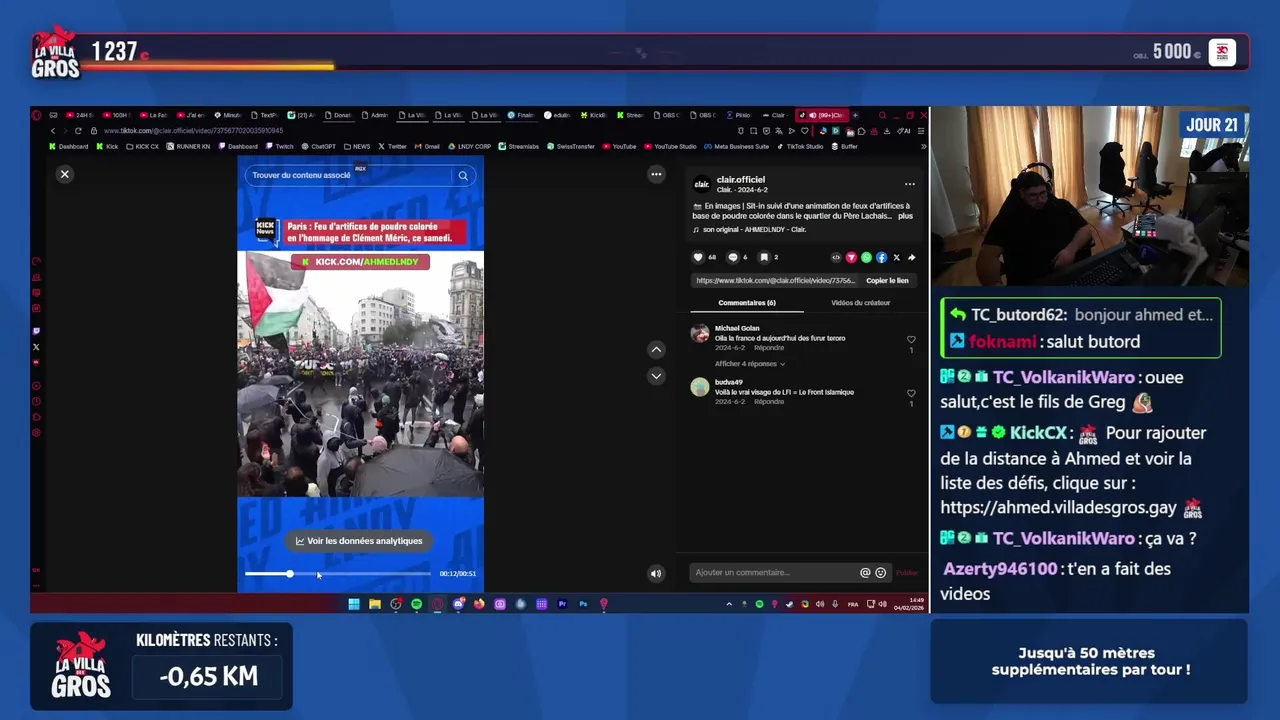Image resolution: width=1280 pixels, height=720 pixels.
Task: Reply to Michael Golan's comment
Action: click(769, 348)
